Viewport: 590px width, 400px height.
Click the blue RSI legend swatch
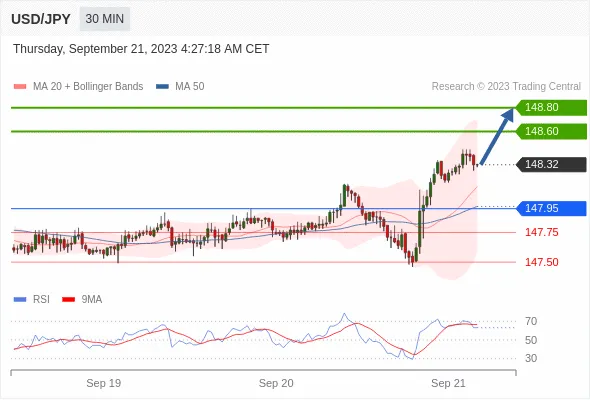click(20, 300)
